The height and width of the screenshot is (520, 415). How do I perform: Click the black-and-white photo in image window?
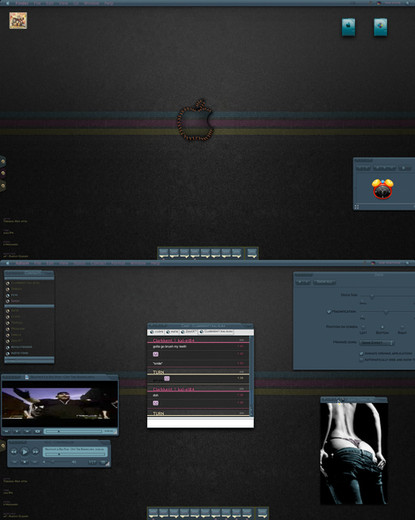click(x=354, y=453)
